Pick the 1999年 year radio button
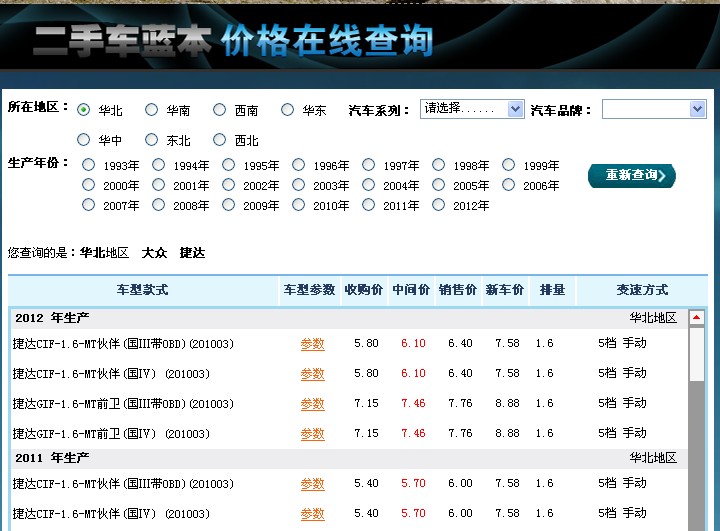Viewport: 720px width, 531px height. [x=508, y=165]
